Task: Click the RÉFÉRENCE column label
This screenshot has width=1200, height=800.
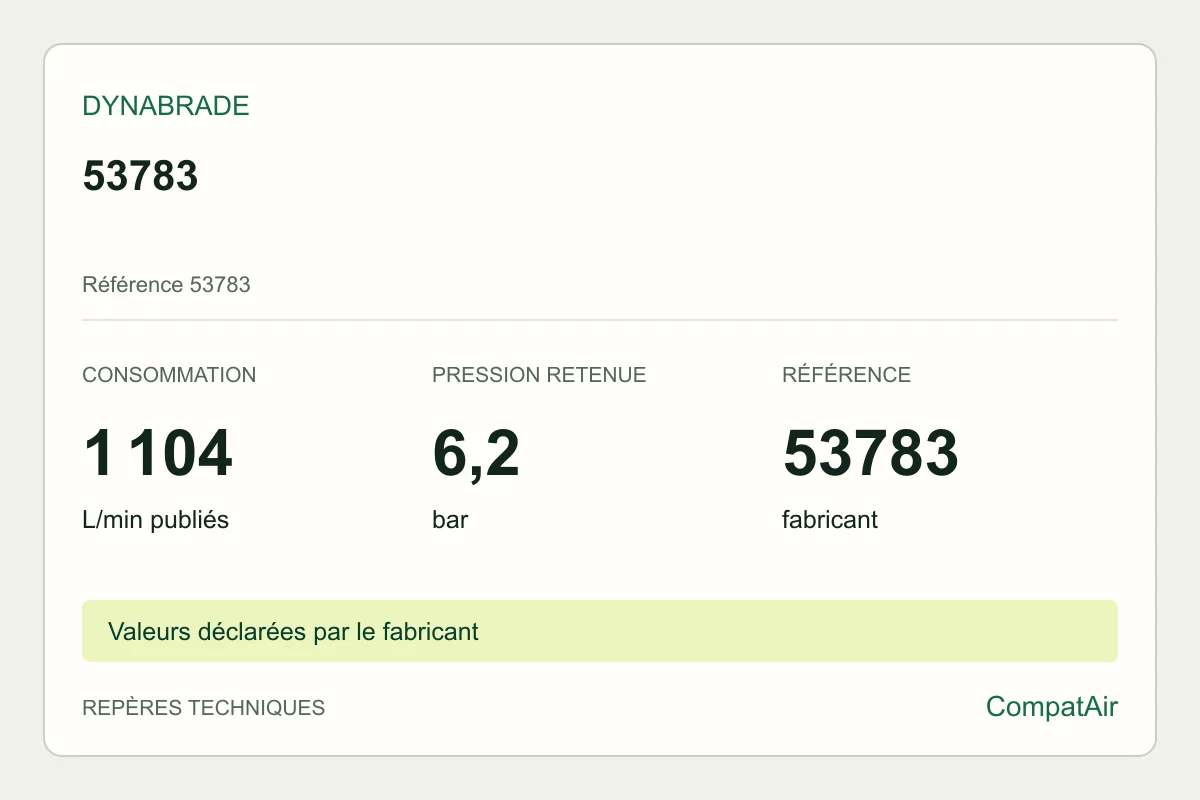Action: [x=846, y=375]
